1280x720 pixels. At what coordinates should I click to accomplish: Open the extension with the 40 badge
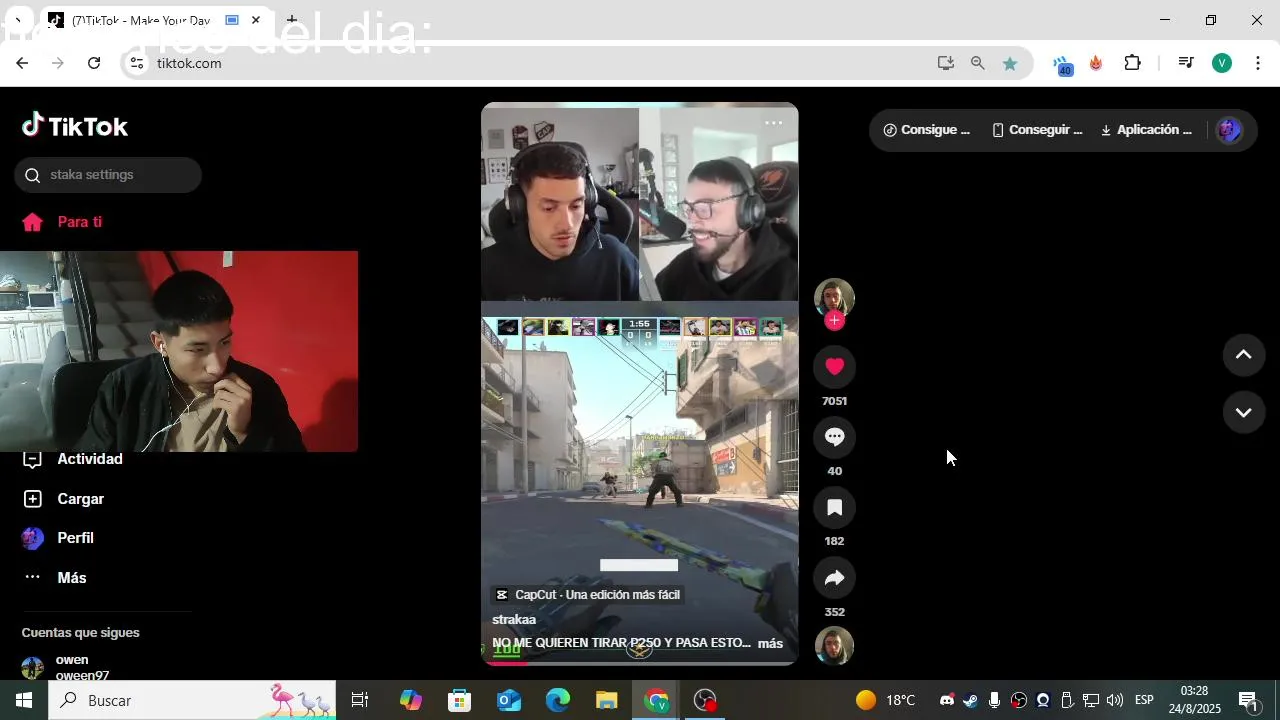tap(1062, 64)
